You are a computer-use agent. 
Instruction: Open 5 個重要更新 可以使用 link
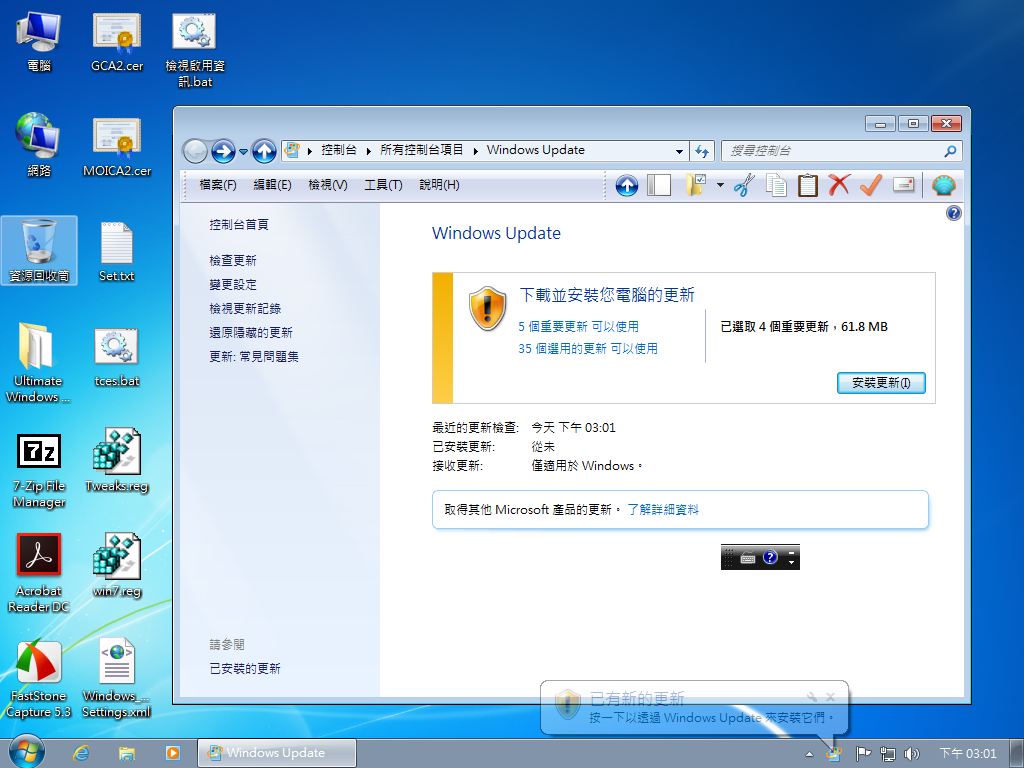coord(579,327)
